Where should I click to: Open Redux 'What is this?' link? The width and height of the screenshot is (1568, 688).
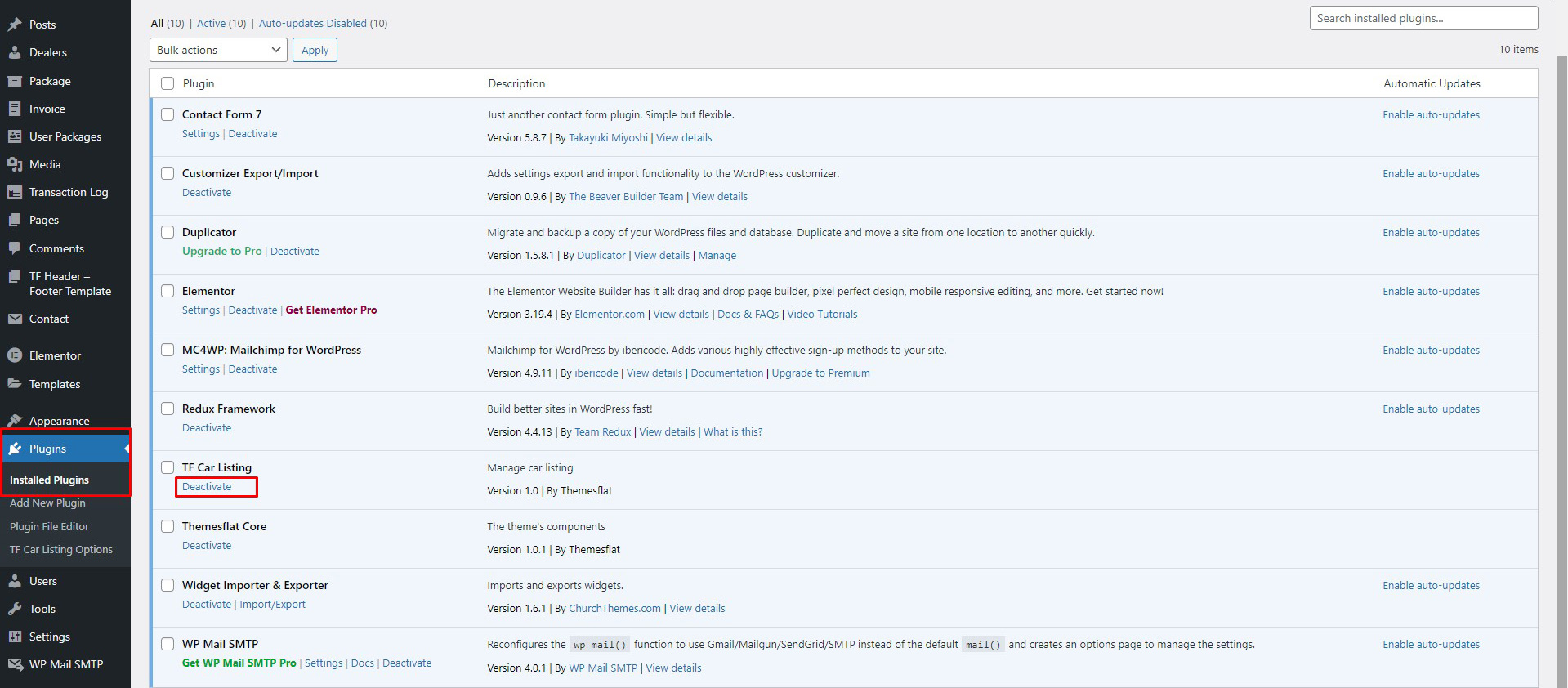[x=733, y=431]
